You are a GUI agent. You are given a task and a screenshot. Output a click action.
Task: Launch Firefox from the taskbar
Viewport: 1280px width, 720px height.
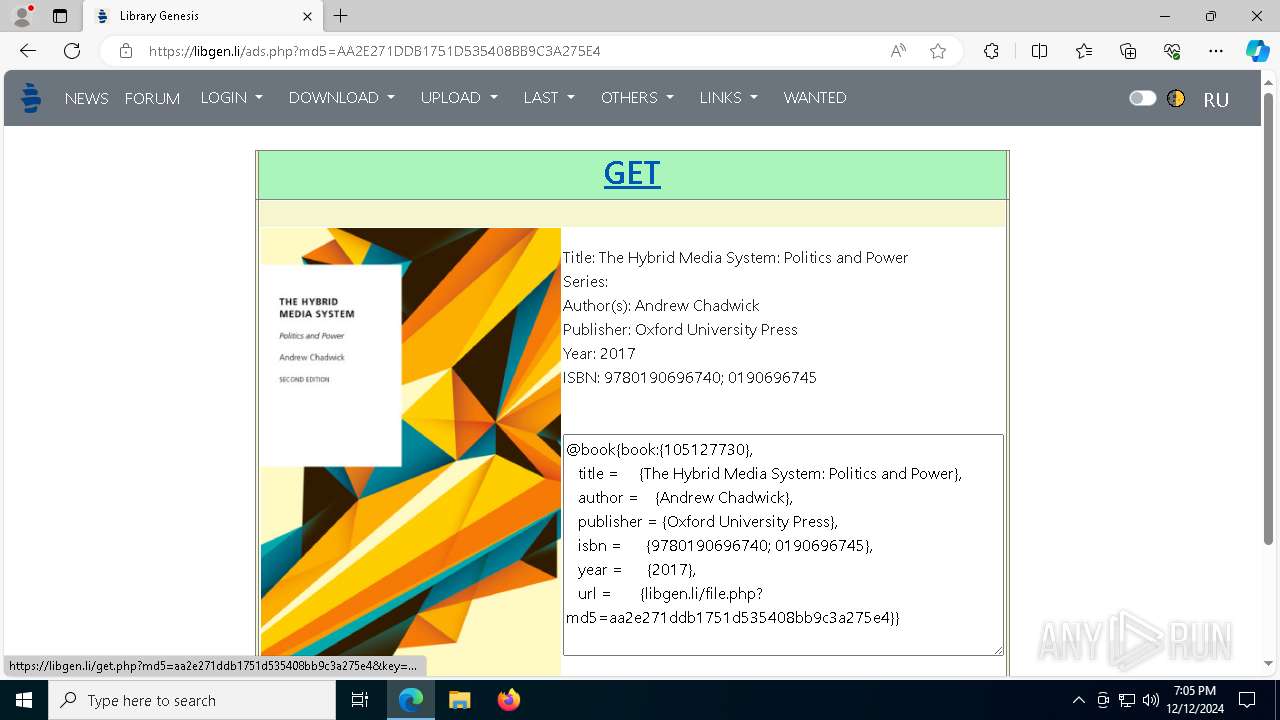[x=508, y=700]
